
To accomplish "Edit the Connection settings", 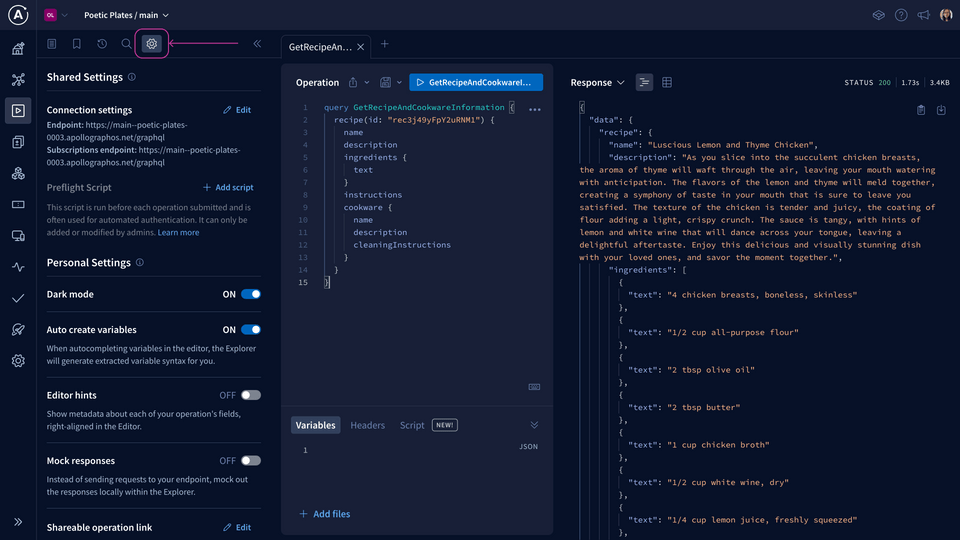I will coord(237,110).
